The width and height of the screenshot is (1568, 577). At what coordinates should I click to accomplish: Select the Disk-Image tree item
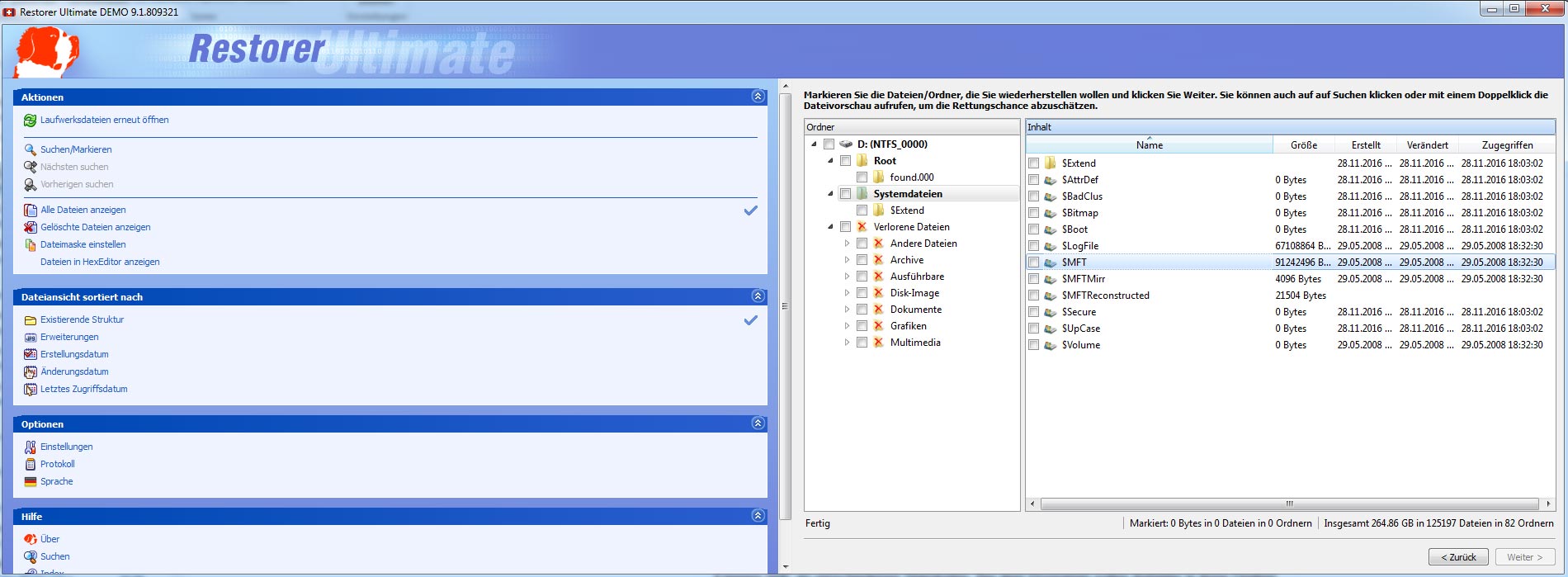[x=914, y=293]
